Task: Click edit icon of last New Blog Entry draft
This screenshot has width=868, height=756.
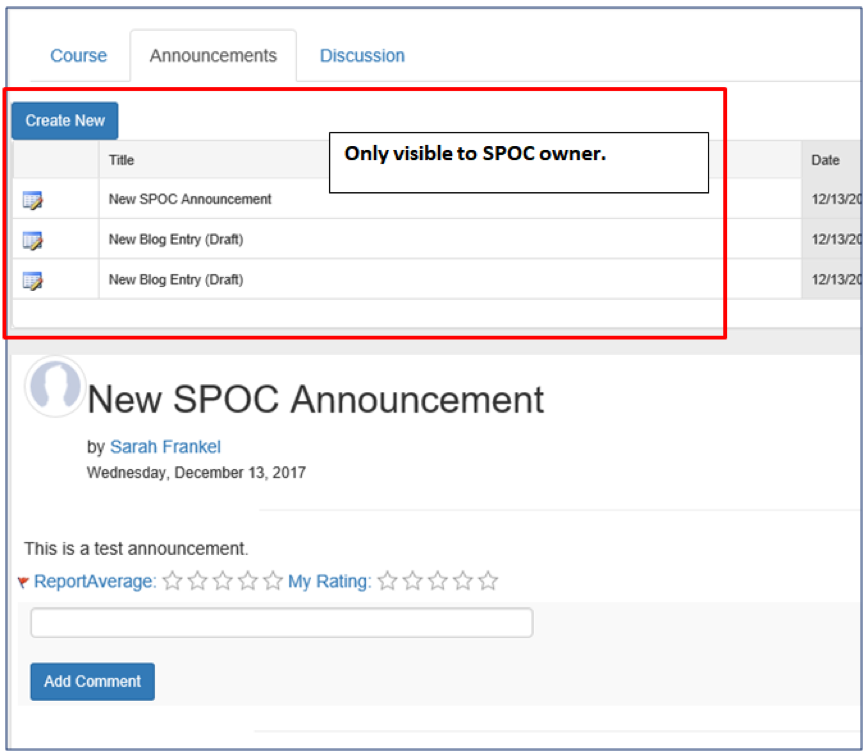Action: (x=33, y=280)
